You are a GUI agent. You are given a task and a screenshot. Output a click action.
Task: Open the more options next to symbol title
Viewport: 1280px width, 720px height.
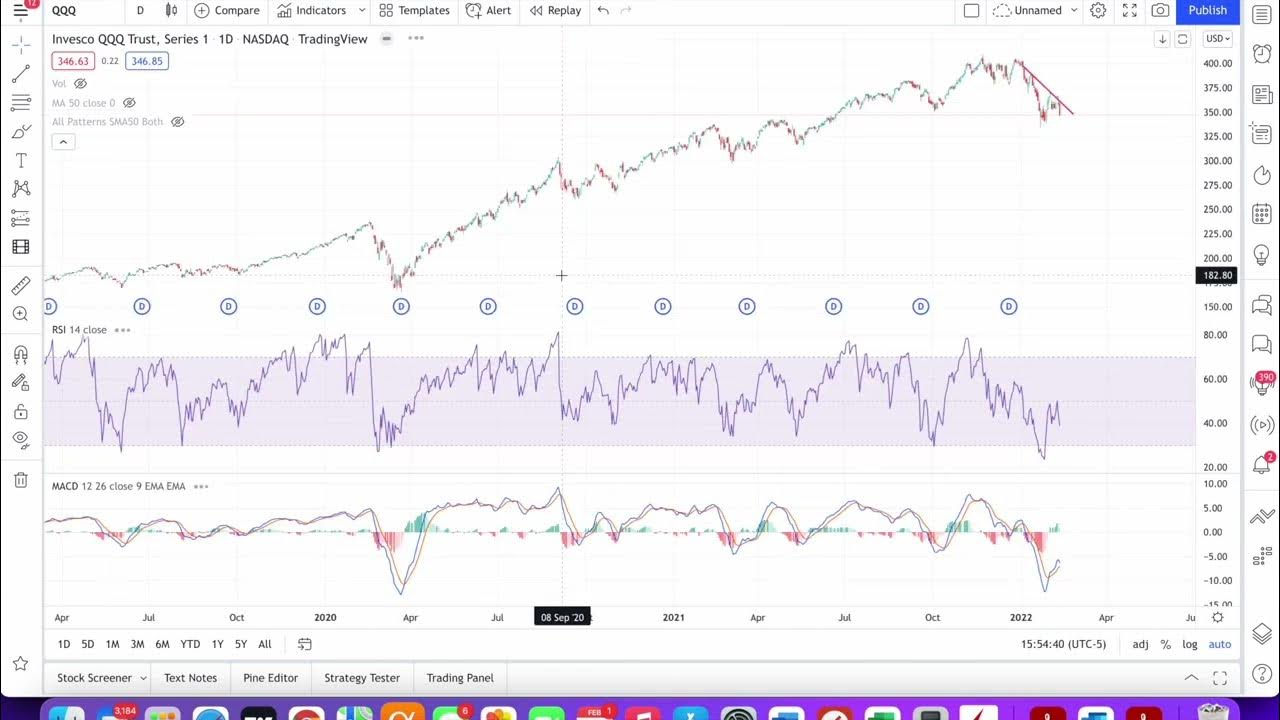[416, 39]
